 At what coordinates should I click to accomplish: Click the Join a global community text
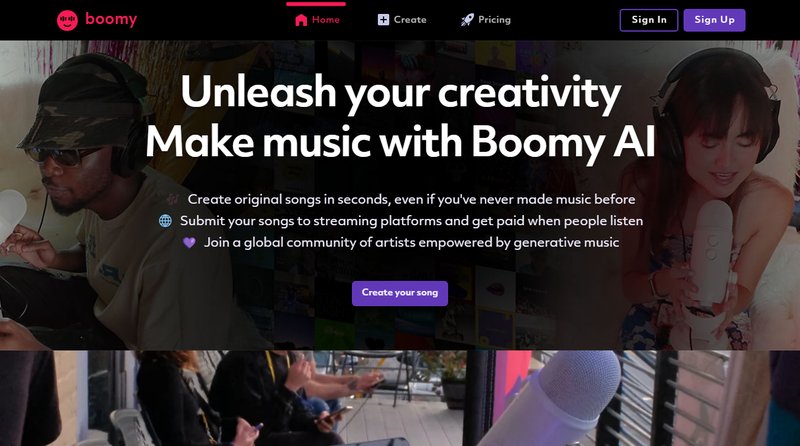411,242
